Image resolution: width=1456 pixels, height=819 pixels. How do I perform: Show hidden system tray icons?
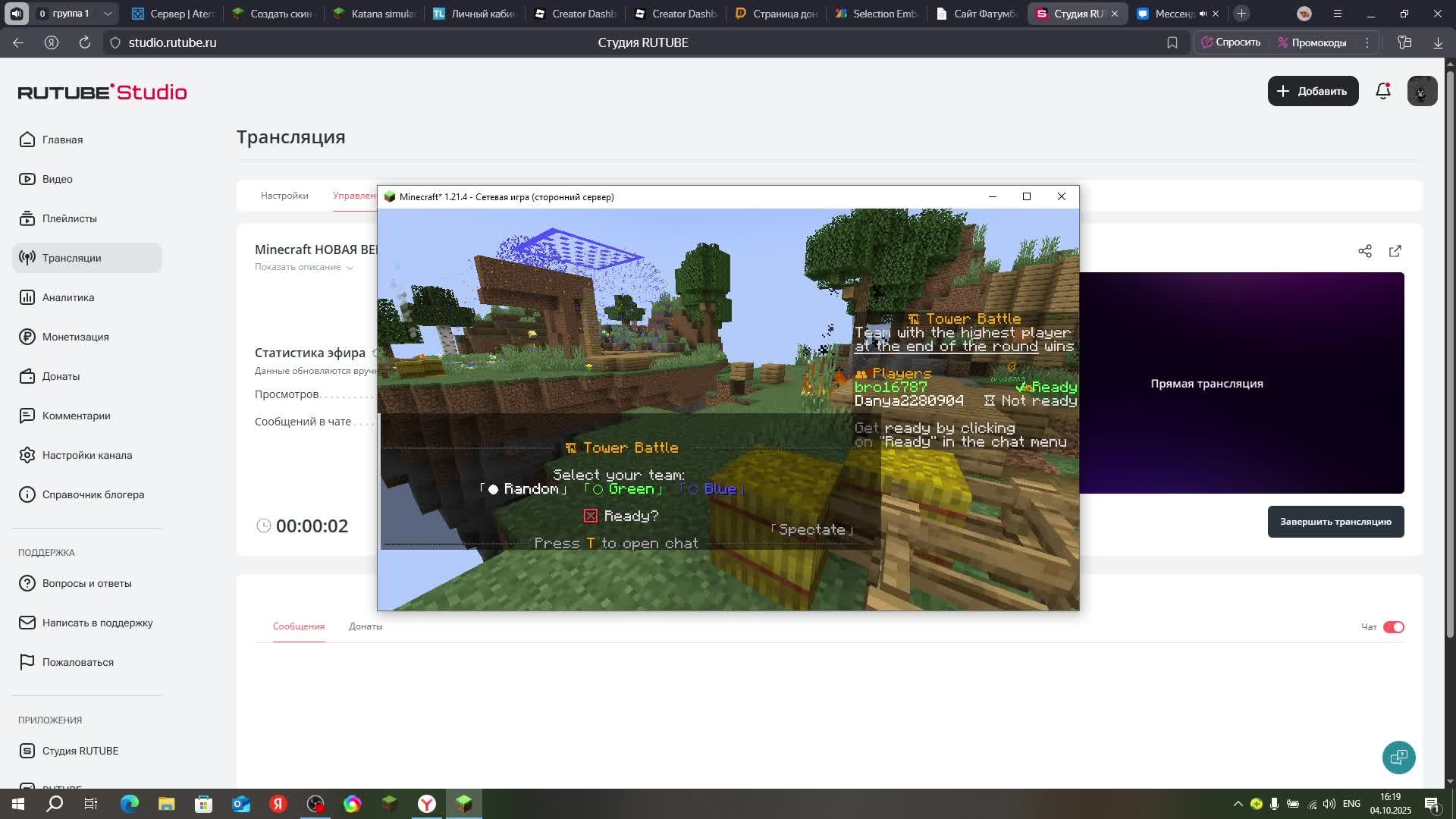[1238, 804]
